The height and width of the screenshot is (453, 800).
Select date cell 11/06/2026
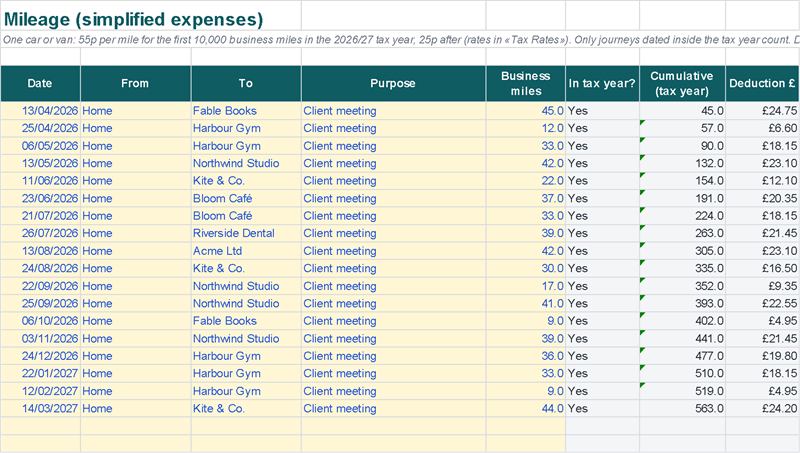(40, 181)
